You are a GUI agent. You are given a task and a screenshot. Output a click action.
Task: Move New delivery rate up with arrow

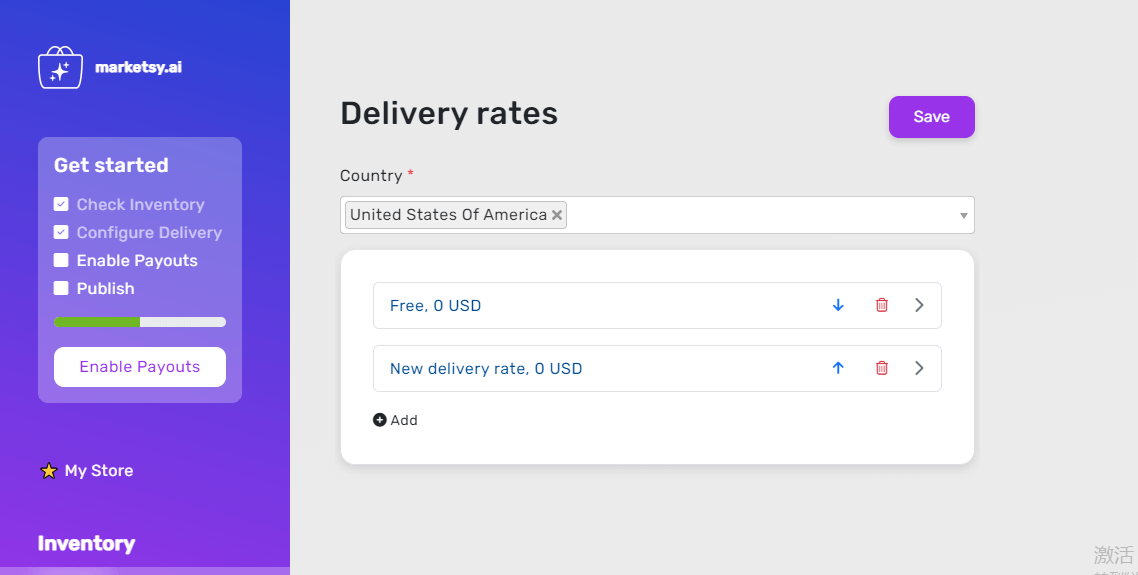838,368
